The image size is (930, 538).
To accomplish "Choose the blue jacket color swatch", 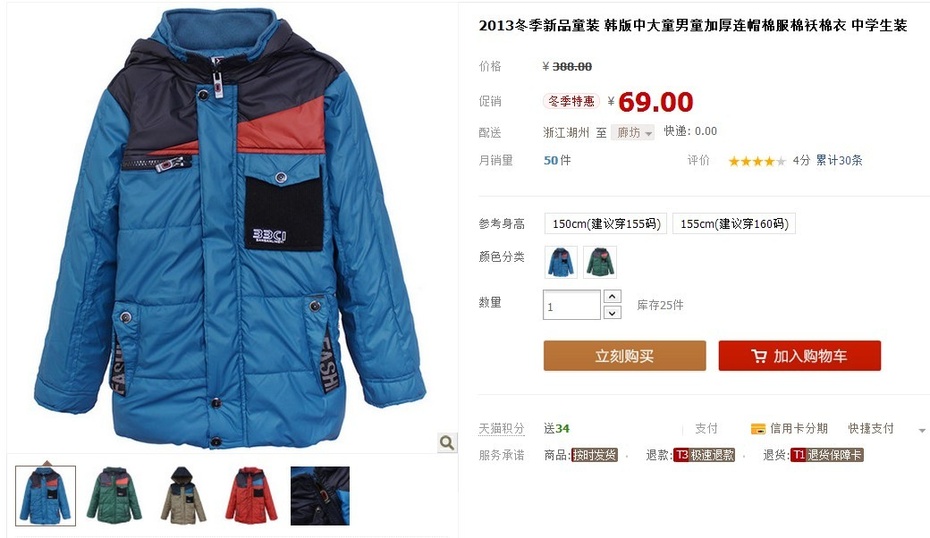I will click(560, 262).
